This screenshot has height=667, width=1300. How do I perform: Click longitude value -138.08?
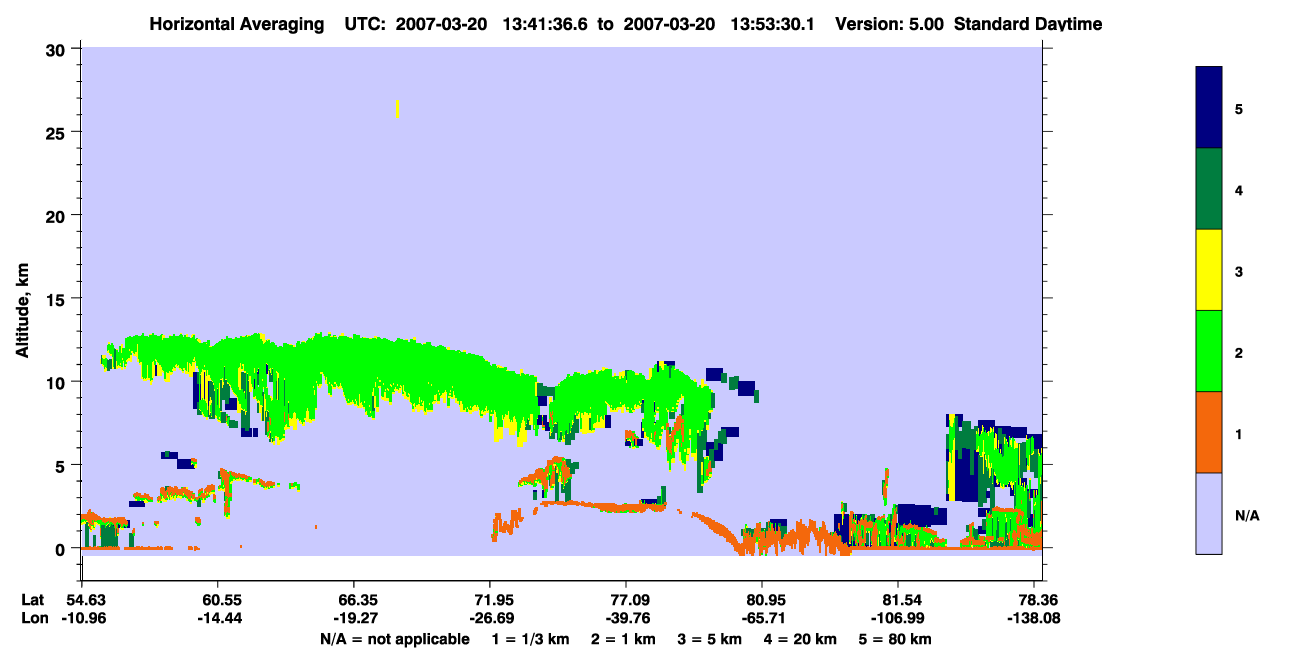pyautogui.click(x=1035, y=618)
